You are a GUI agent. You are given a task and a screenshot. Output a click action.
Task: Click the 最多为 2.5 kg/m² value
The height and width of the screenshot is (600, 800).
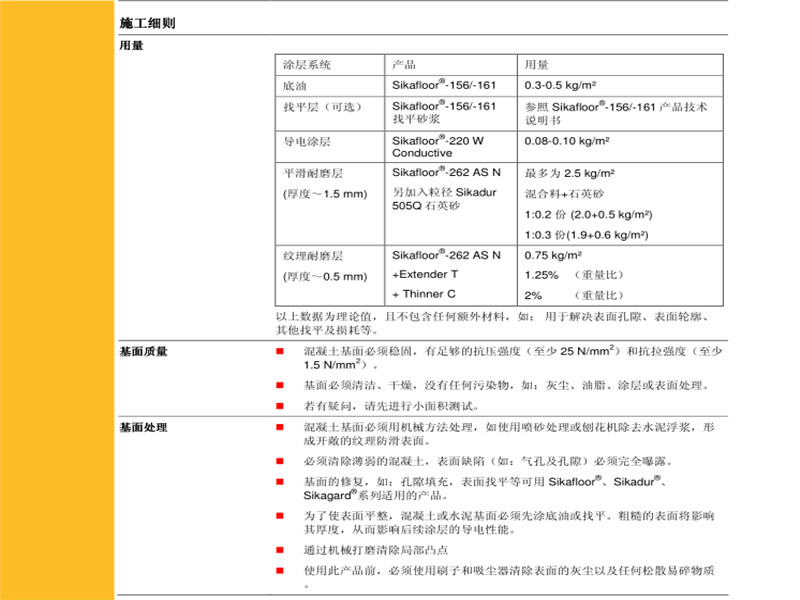[569, 173]
